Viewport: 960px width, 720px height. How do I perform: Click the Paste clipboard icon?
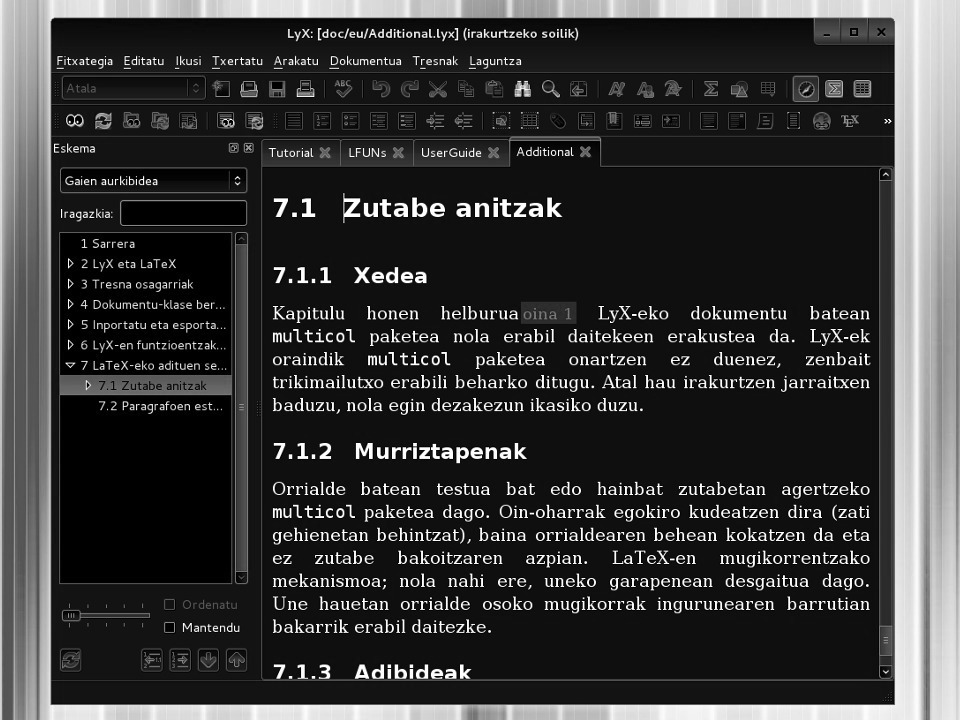tap(494, 89)
